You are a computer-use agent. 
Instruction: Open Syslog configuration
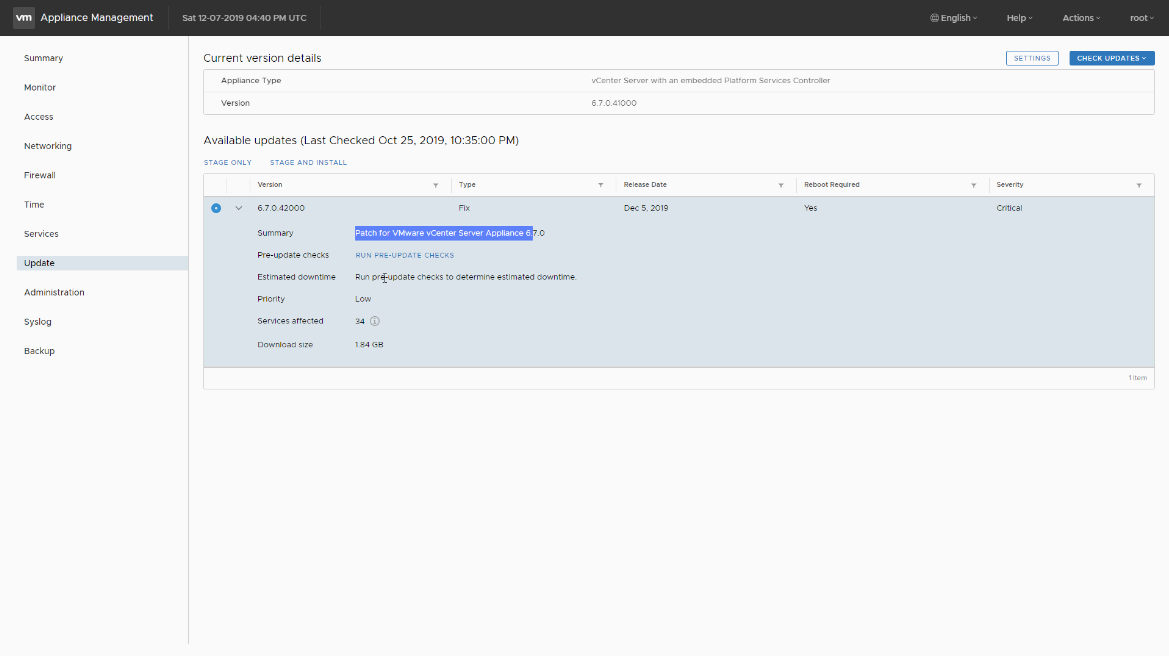pyautogui.click(x=37, y=322)
